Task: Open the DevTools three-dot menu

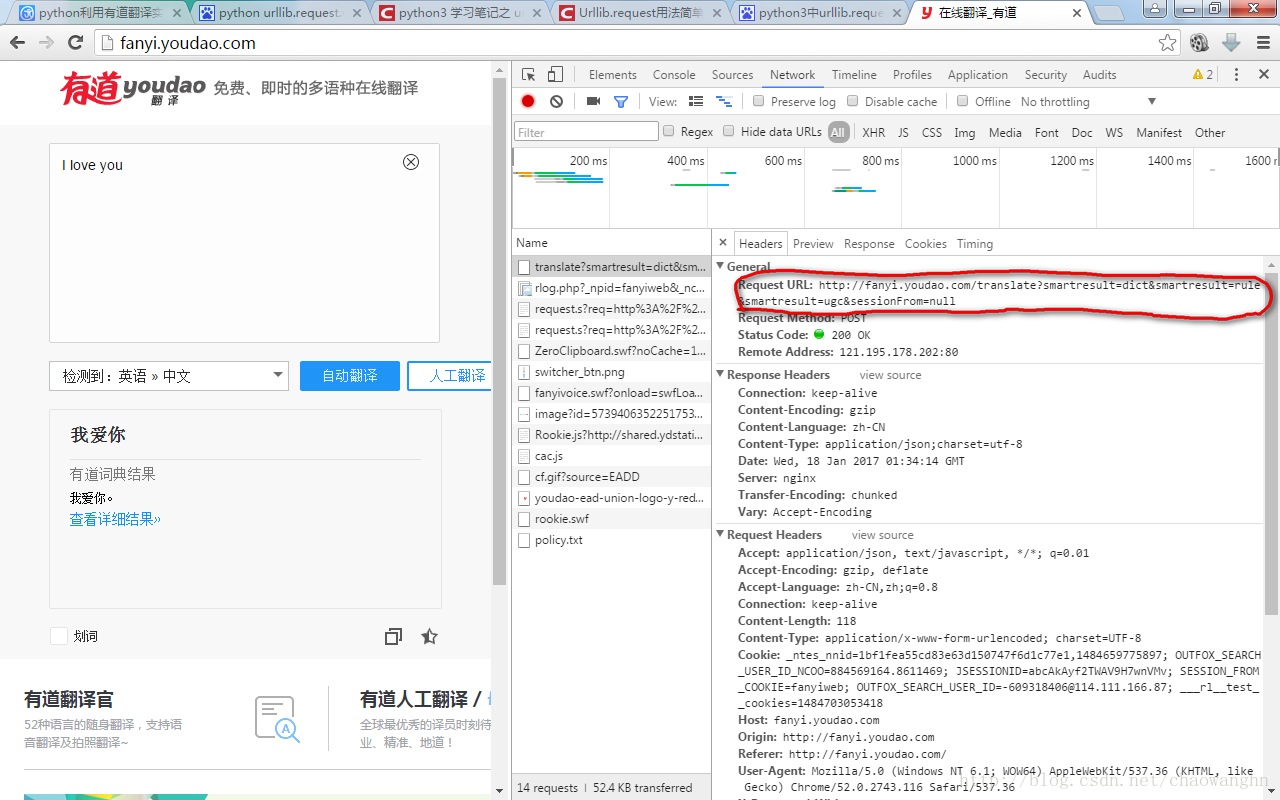Action: [x=1236, y=75]
